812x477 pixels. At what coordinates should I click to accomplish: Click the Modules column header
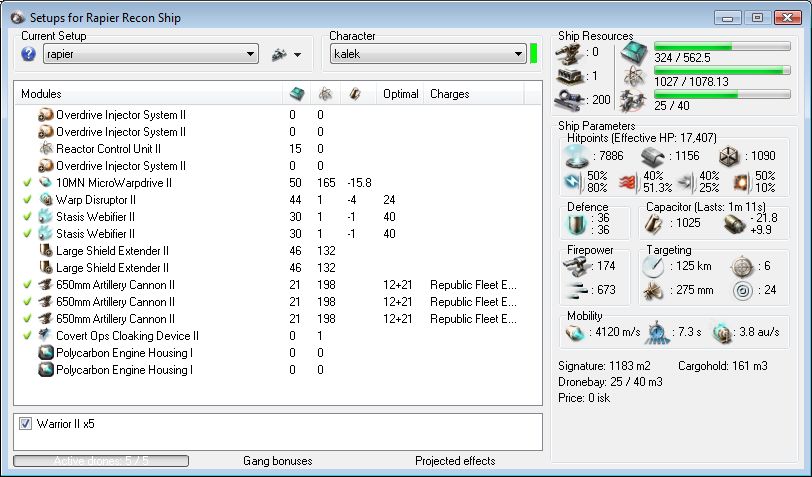[x=41, y=94]
